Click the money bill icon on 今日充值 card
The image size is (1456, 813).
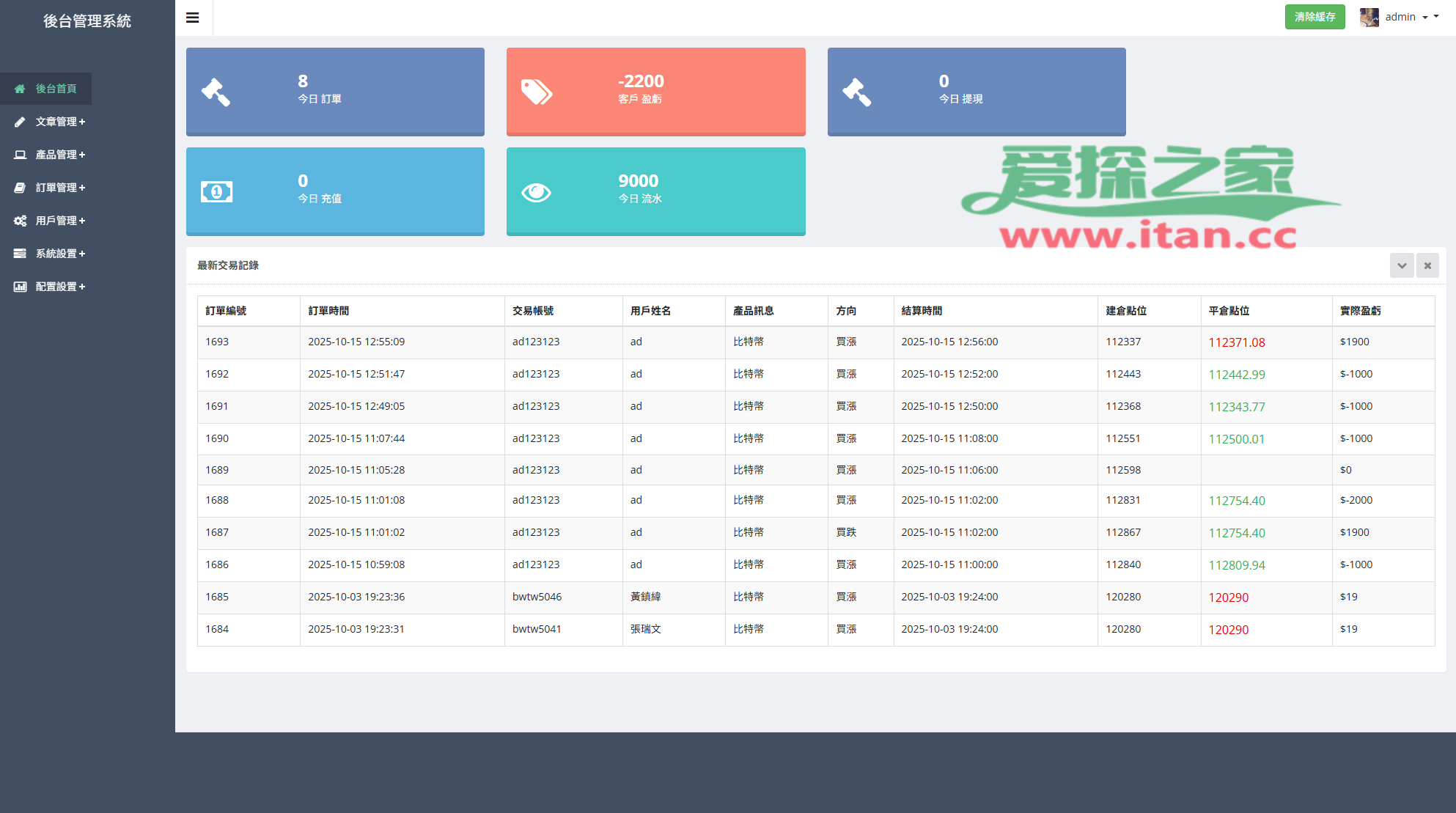click(216, 192)
